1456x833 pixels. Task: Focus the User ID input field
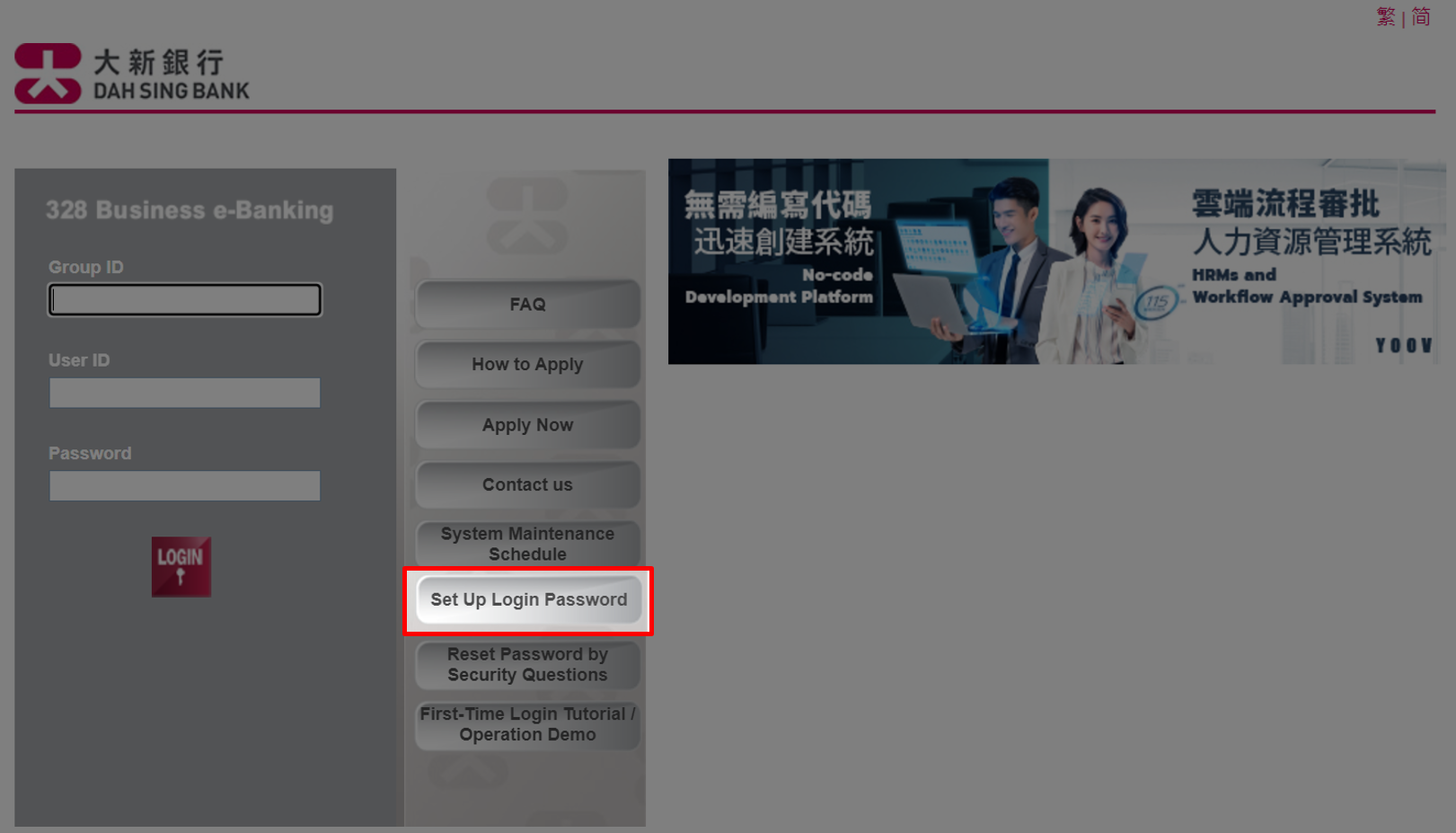[x=185, y=393]
